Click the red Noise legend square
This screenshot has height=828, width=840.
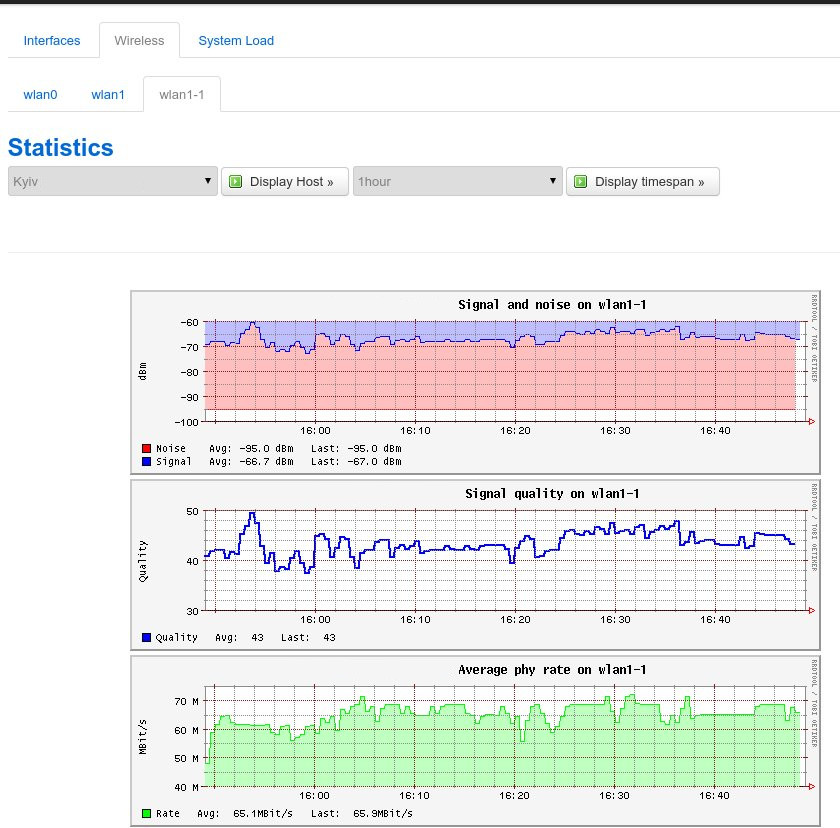pos(145,448)
